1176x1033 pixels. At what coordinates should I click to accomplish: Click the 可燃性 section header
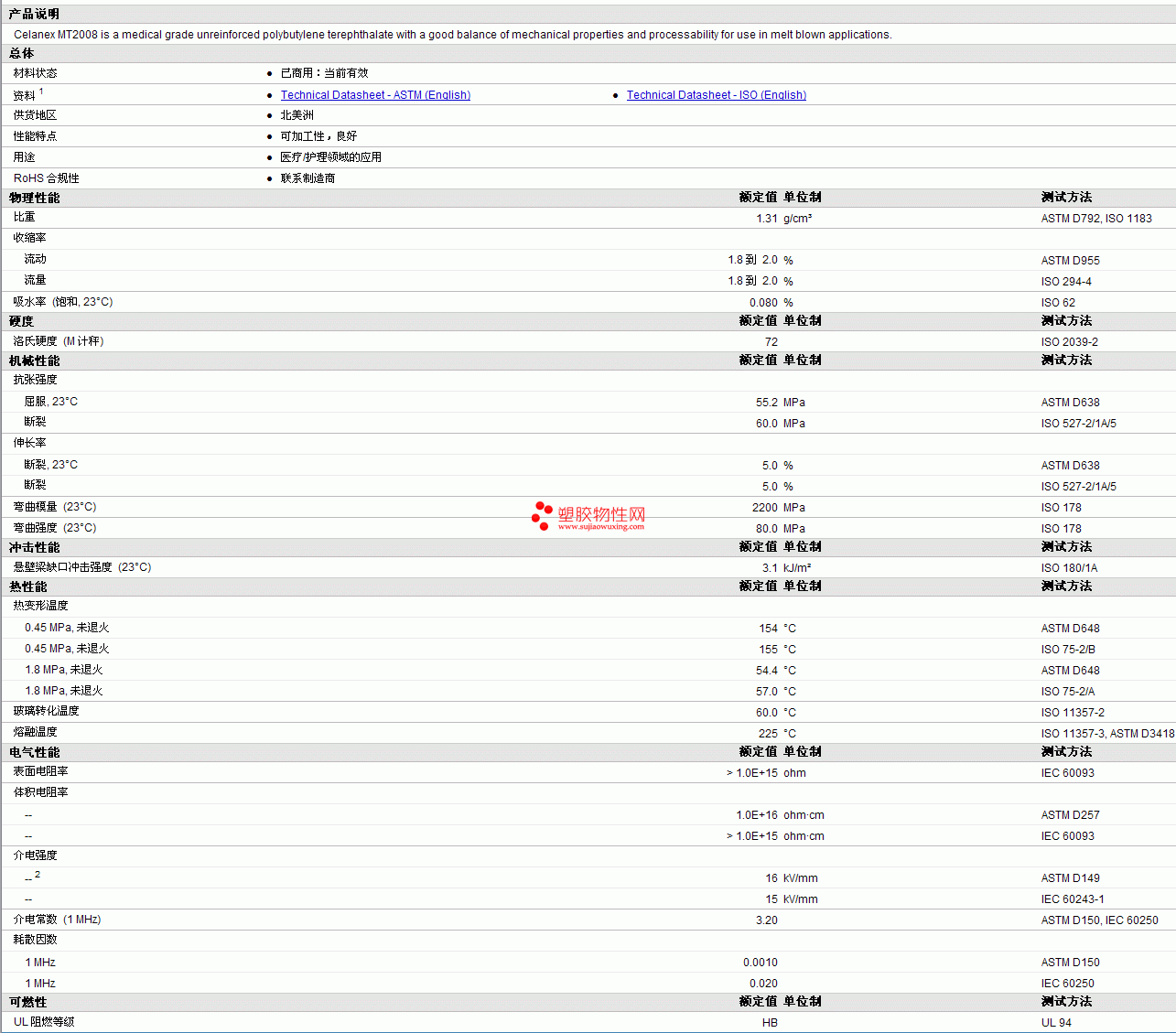pyautogui.click(x=28, y=1002)
